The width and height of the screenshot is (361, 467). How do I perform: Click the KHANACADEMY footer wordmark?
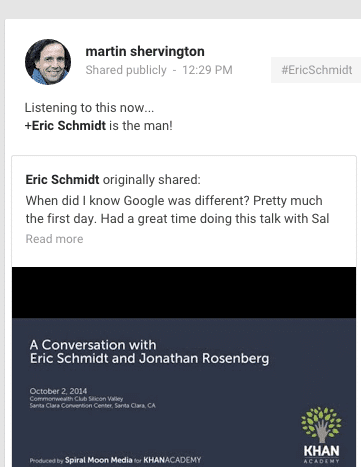(x=172, y=460)
